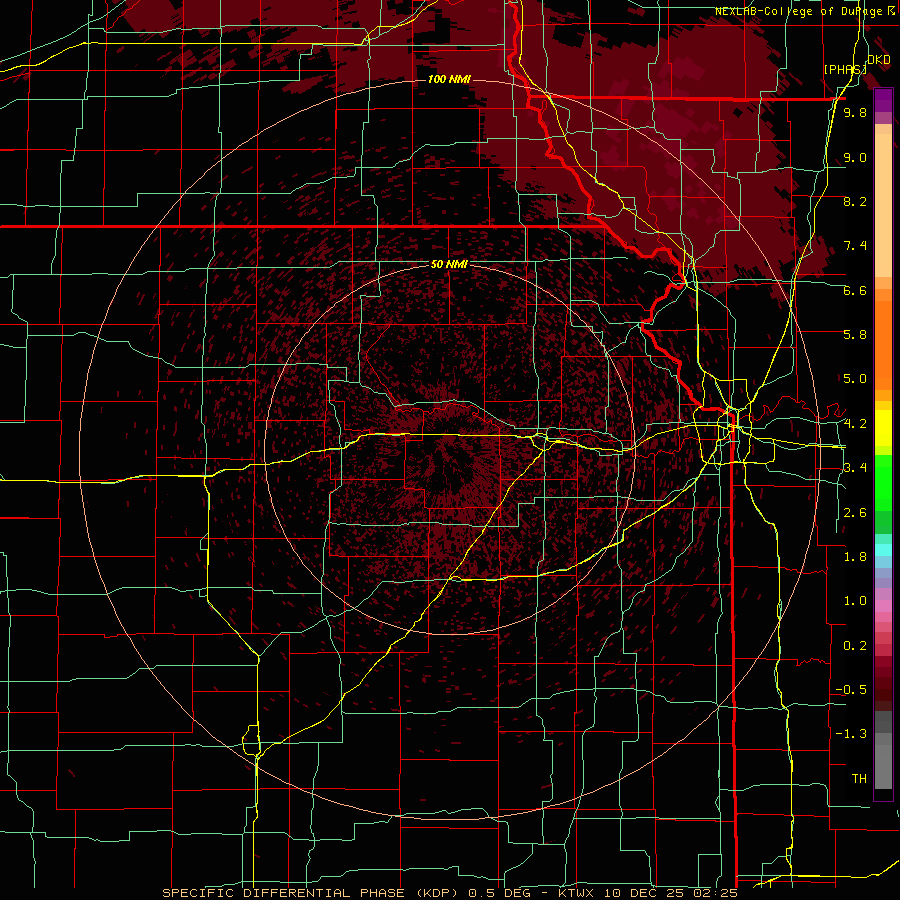Pick the pink segment of the color bar
The image size is (900, 900).
pyautogui.click(x=883, y=606)
